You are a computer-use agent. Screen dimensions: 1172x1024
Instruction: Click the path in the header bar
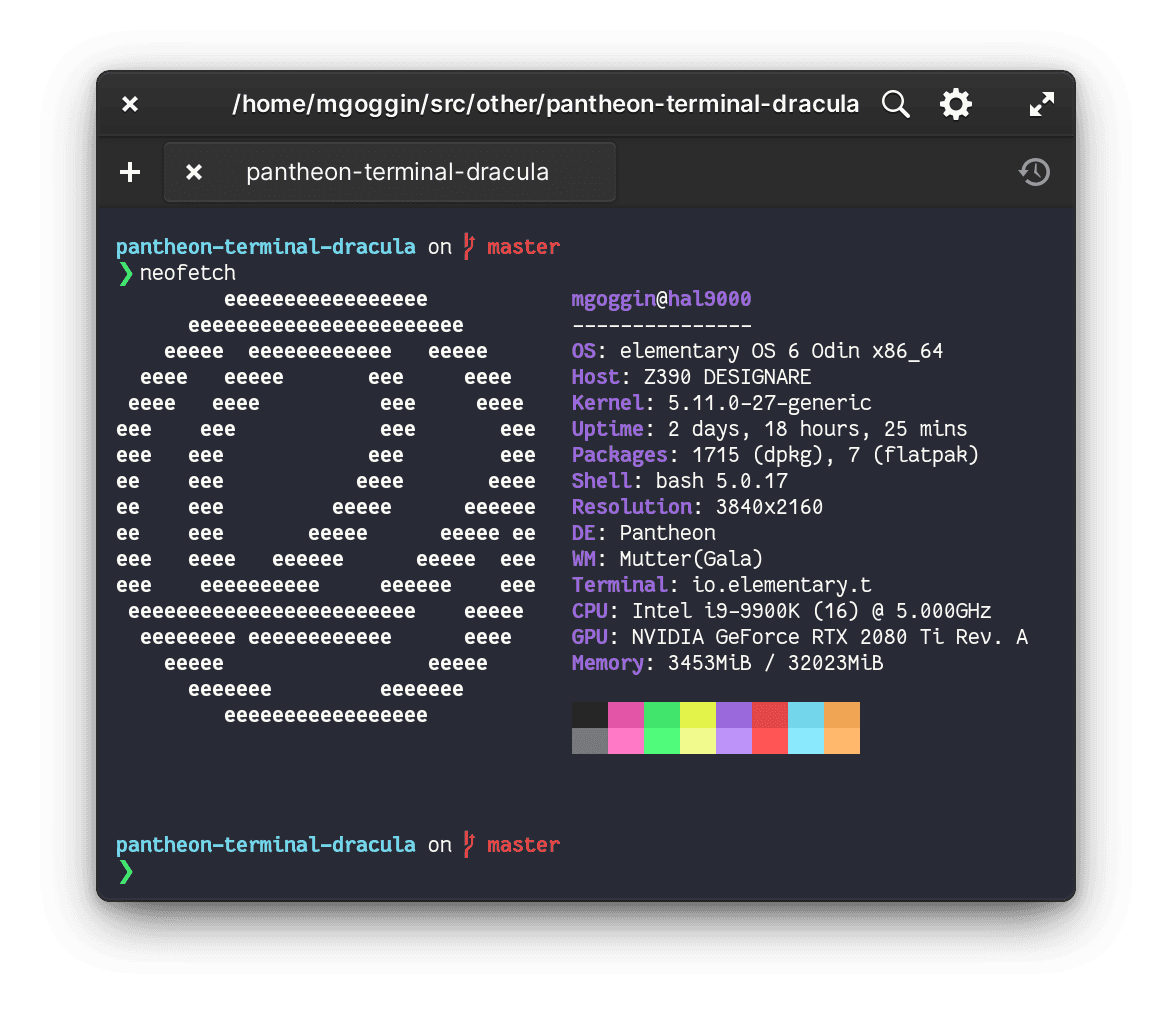click(x=546, y=103)
